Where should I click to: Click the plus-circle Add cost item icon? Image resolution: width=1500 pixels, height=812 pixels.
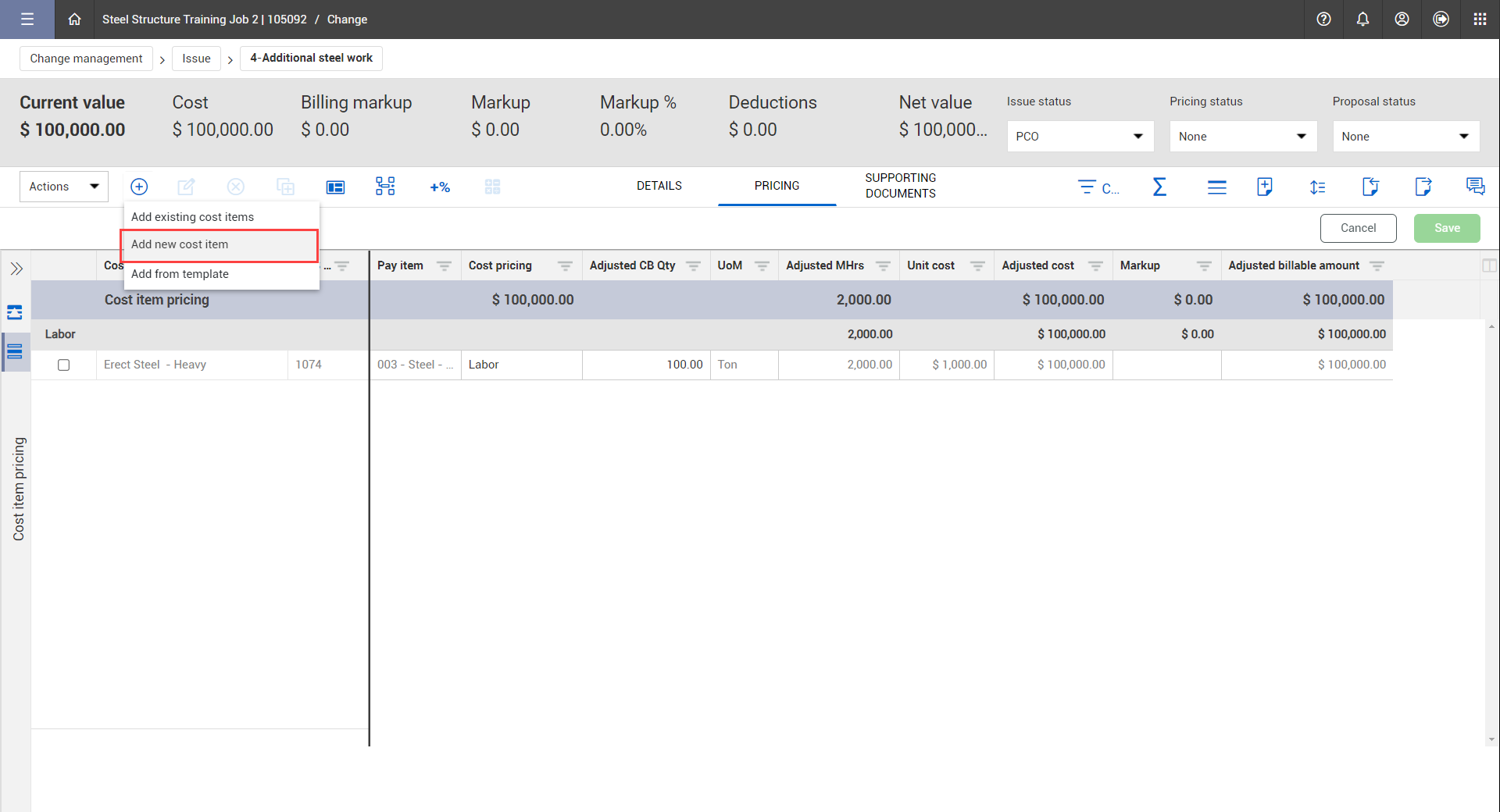139,187
